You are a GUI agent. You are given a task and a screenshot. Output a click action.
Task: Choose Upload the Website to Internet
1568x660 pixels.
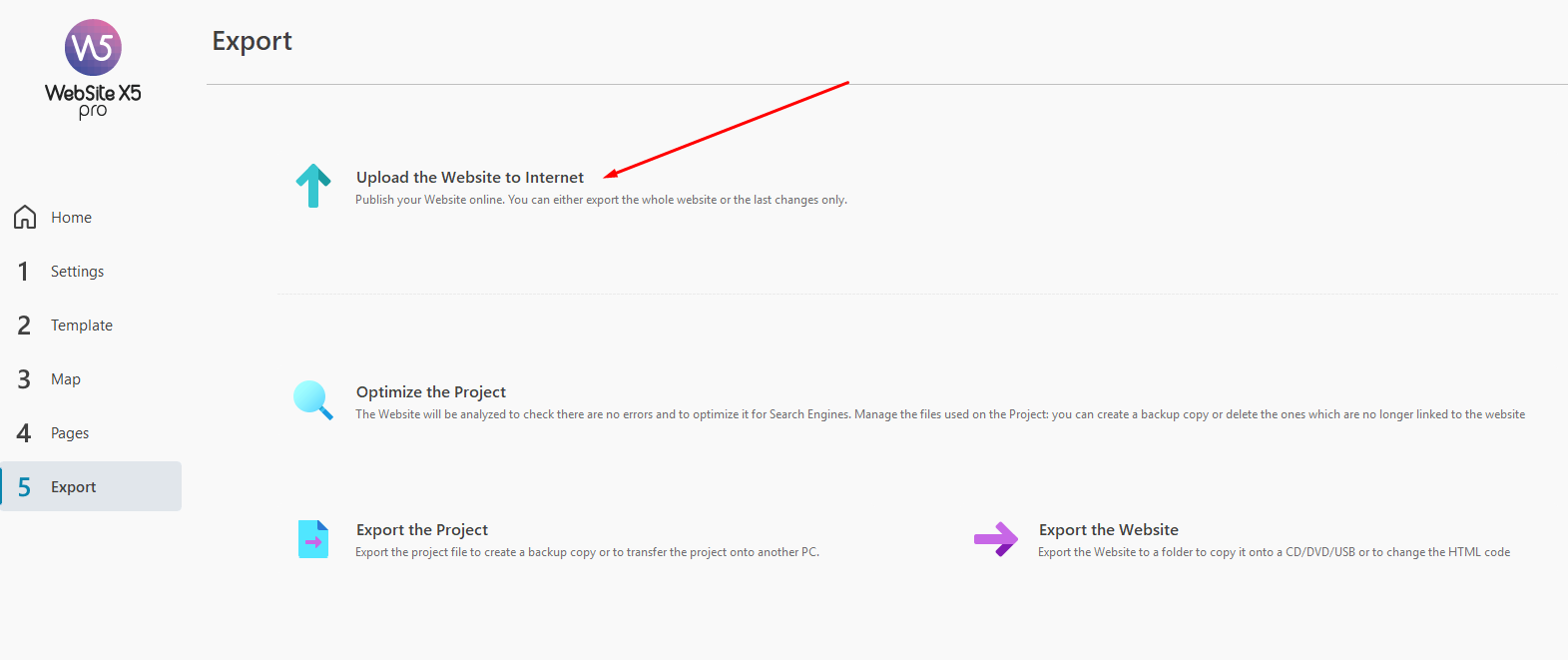469,178
